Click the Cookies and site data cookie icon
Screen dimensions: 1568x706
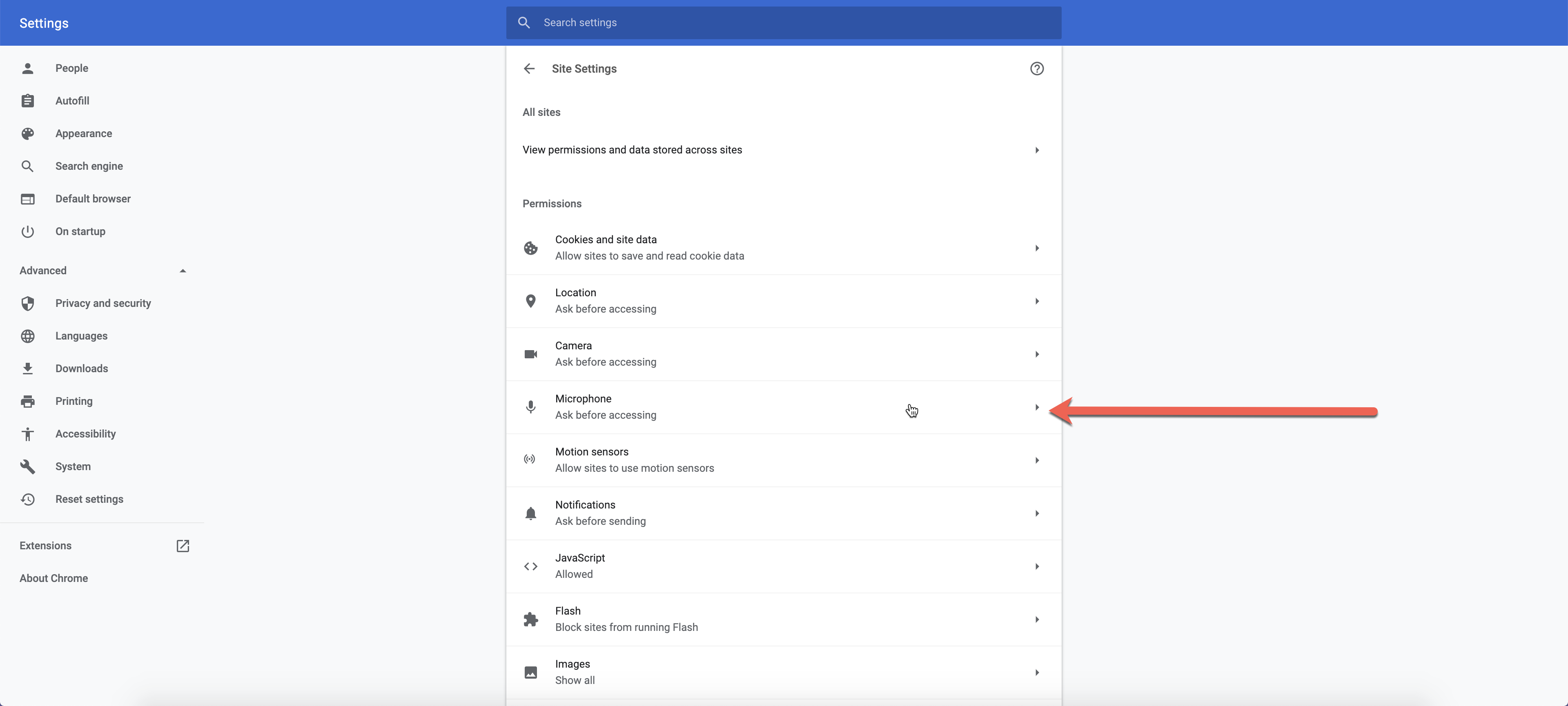[x=531, y=248]
